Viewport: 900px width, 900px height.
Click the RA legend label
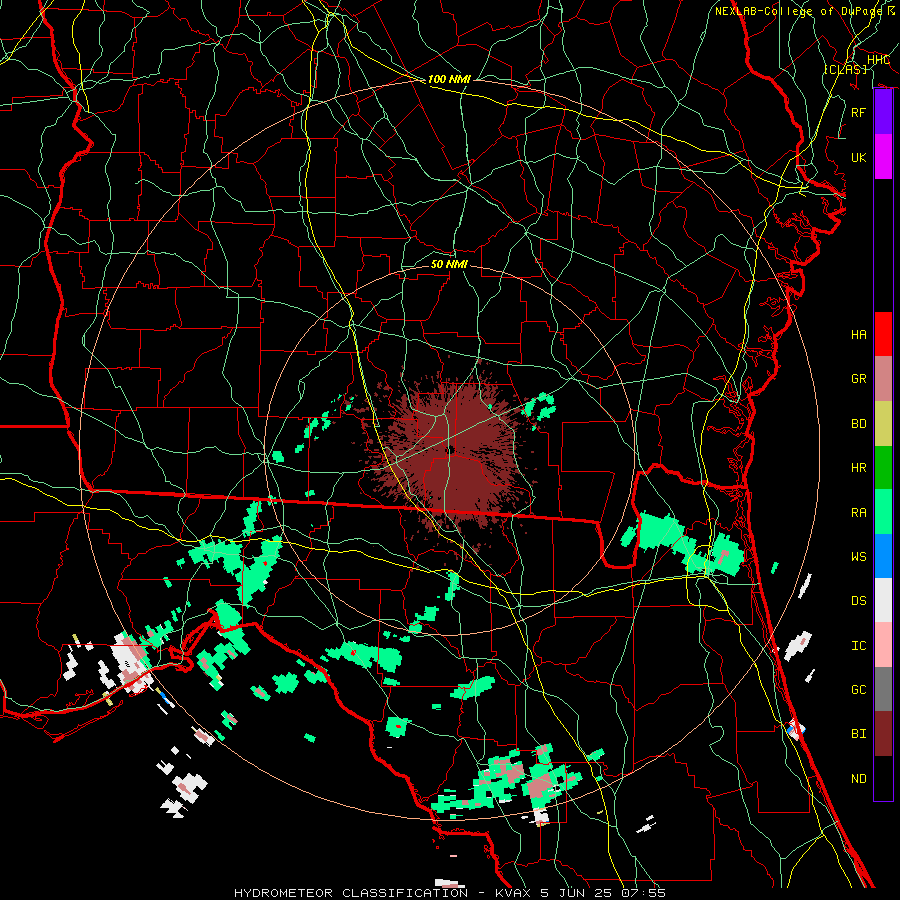point(859,513)
